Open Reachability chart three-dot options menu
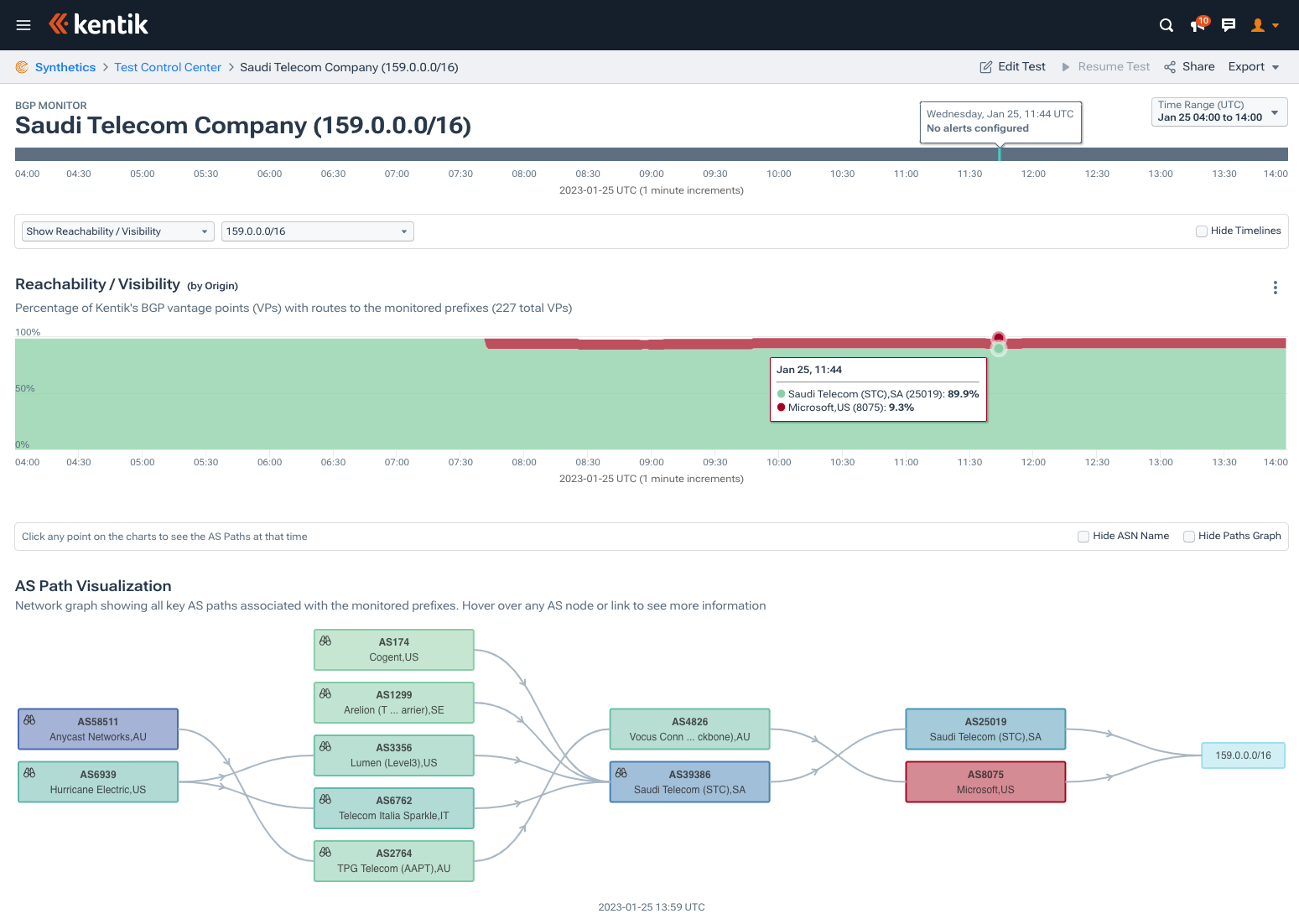 point(1276,288)
